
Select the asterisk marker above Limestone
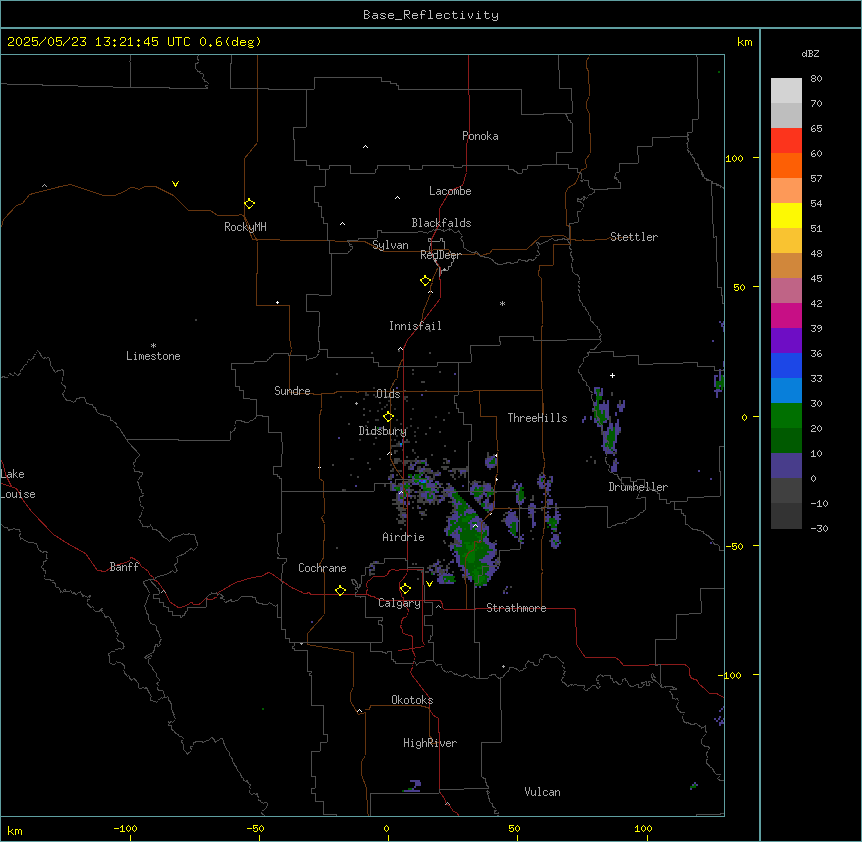click(153, 346)
